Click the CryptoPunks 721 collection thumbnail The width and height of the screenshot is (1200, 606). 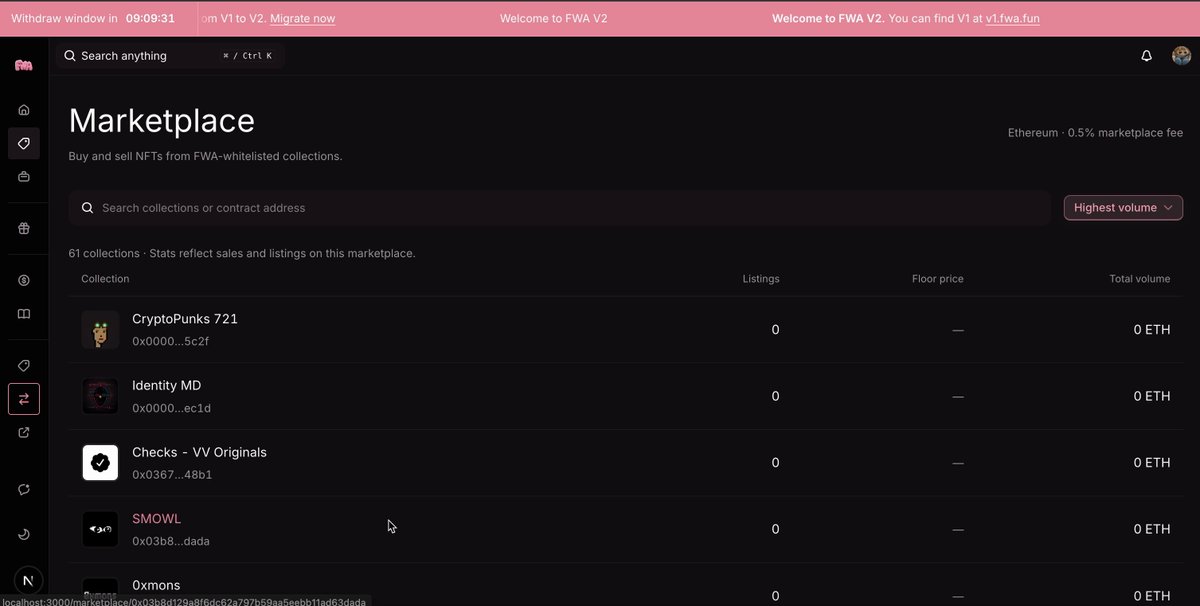click(x=100, y=330)
